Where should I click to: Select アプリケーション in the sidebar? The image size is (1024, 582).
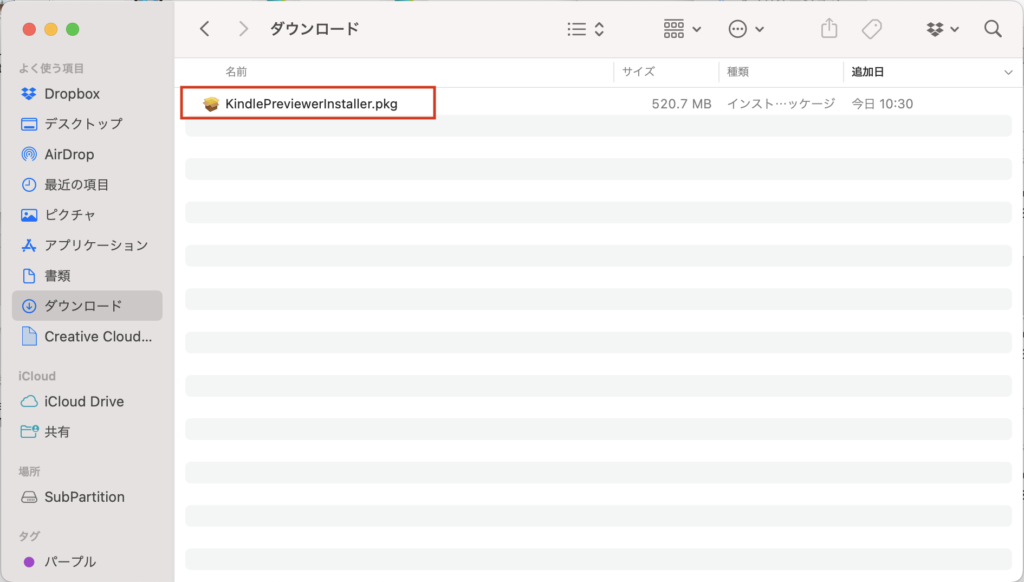click(x=95, y=245)
